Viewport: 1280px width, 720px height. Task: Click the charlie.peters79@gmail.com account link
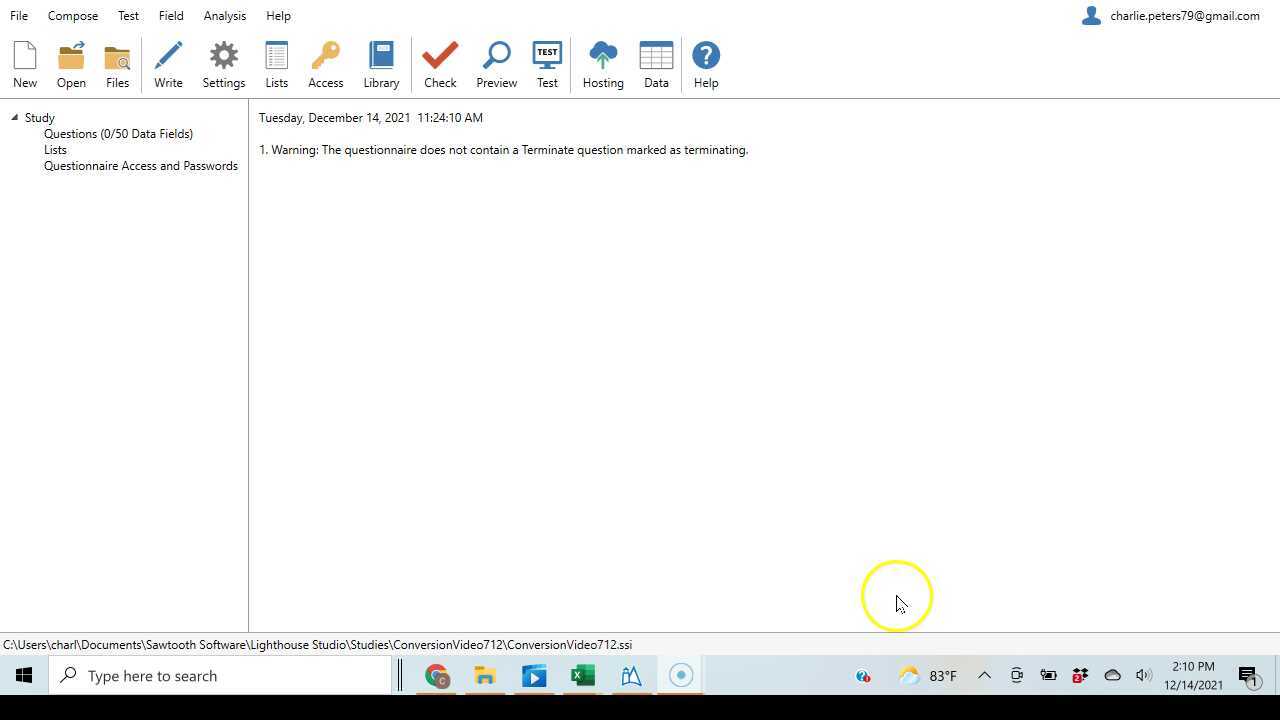click(x=1184, y=15)
